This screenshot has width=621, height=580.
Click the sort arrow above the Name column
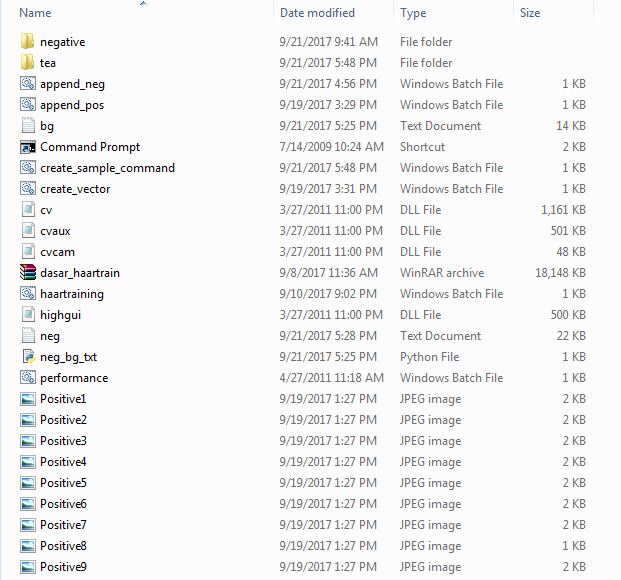pos(143,3)
